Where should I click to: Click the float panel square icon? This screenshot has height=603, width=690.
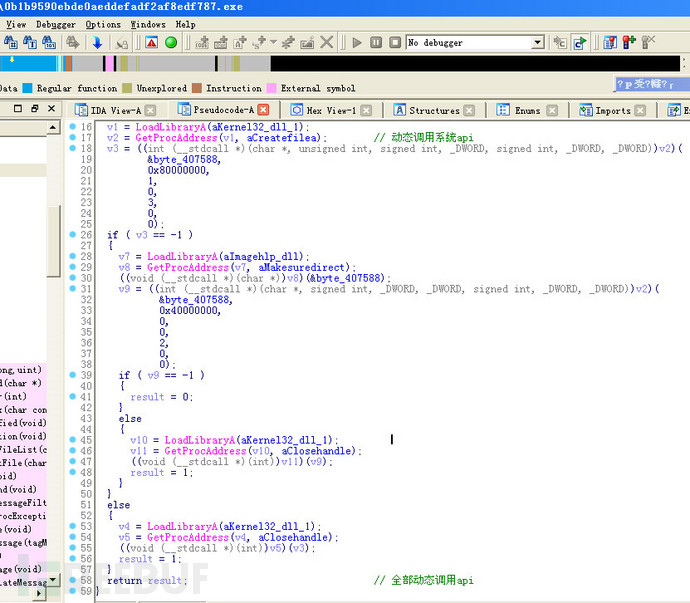(x=18, y=108)
